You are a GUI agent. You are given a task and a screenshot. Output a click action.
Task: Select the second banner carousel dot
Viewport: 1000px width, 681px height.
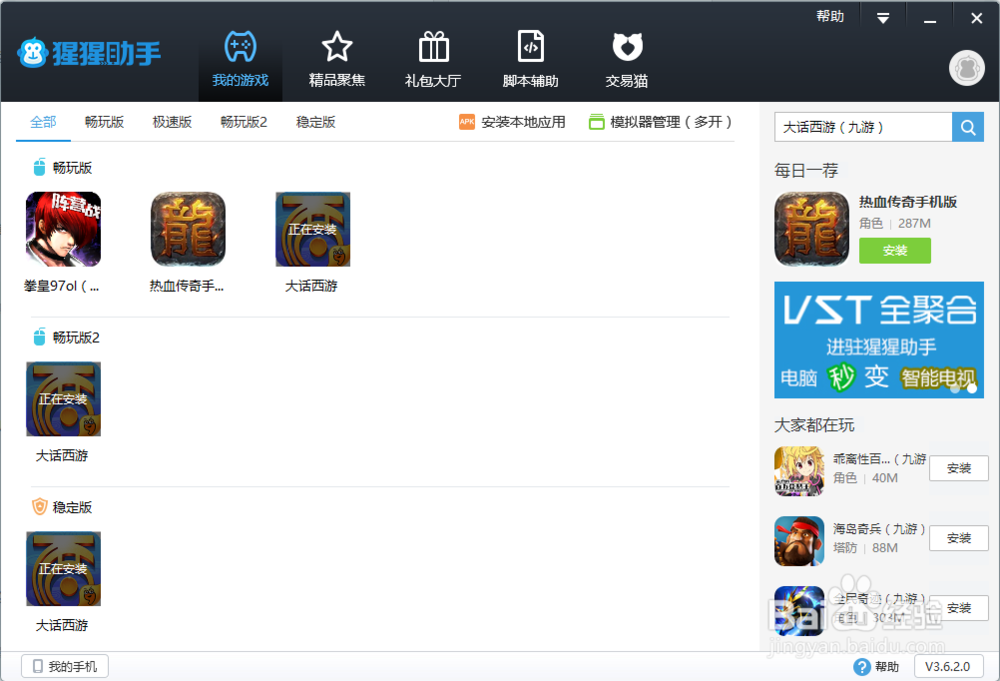[x=971, y=388]
